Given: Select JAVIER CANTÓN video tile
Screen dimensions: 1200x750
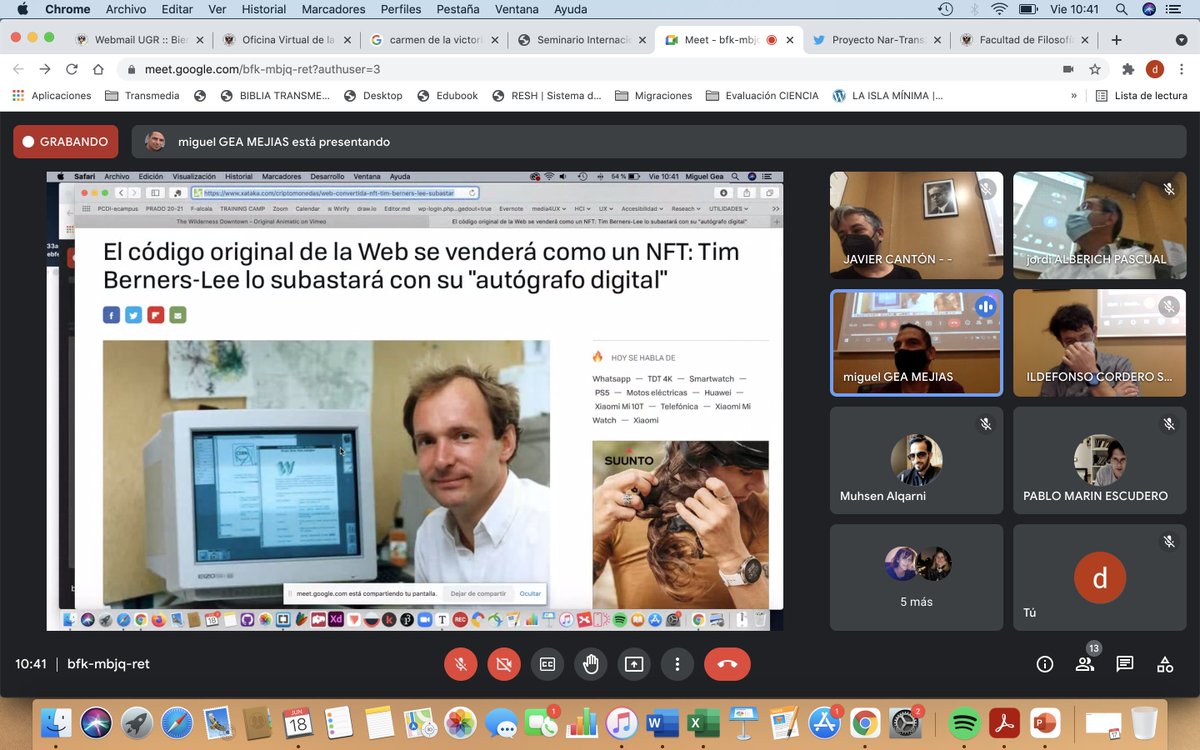Looking at the screenshot, I should tap(916, 225).
